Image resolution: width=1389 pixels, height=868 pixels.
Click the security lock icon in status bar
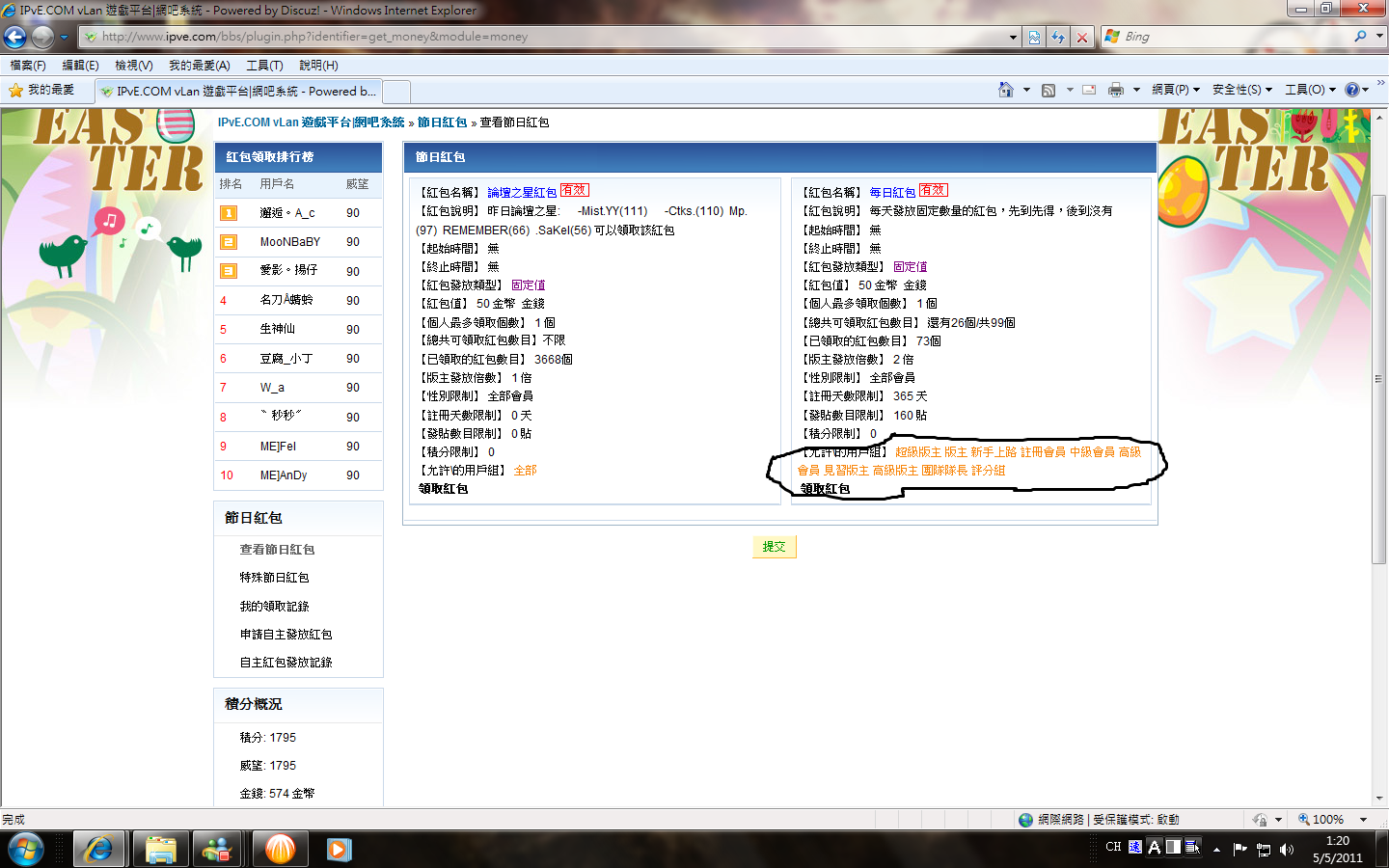1260,820
